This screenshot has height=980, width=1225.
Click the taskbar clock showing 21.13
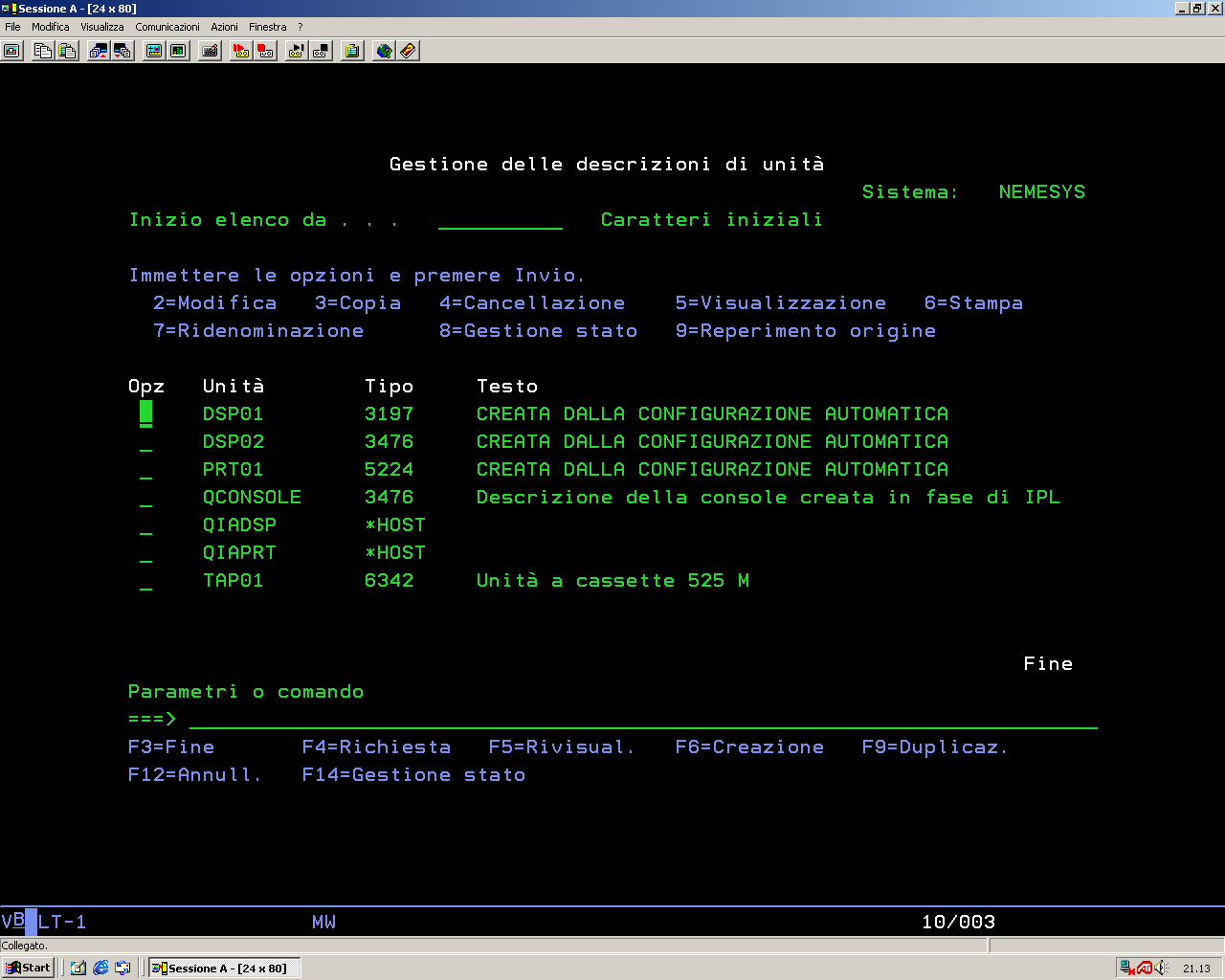1196,969
